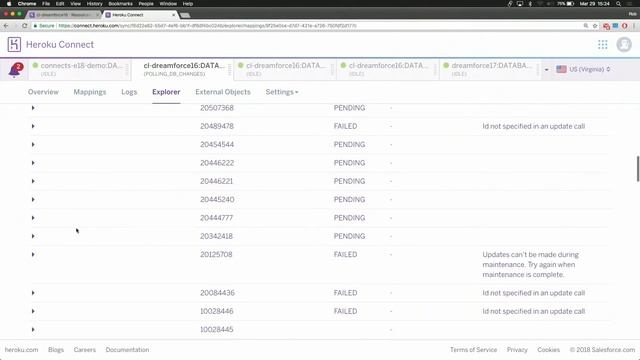Open the heroku.com footer link
The width and height of the screenshot is (640, 360).
(21, 350)
